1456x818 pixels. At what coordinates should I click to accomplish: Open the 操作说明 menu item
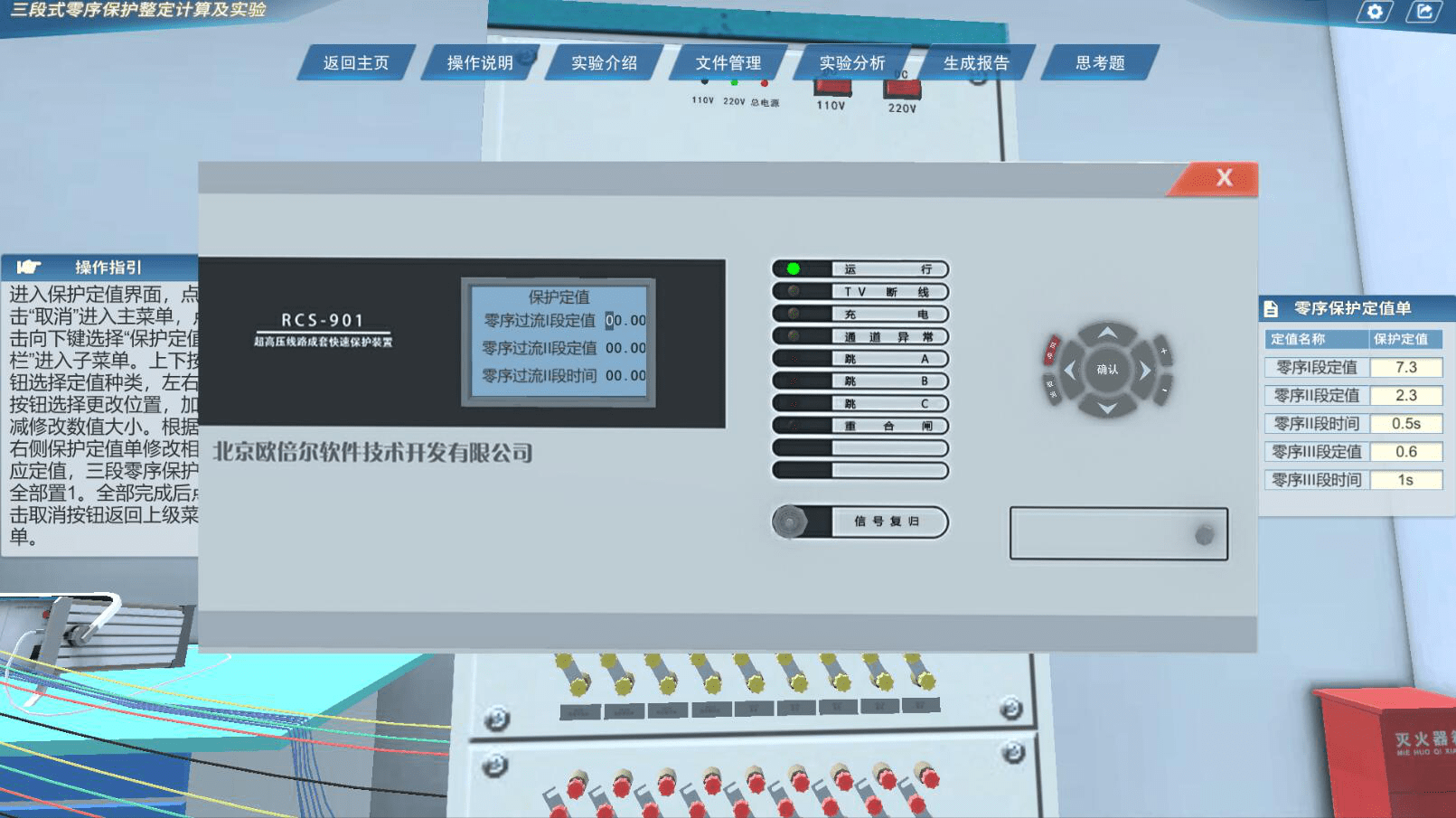pyautogui.click(x=480, y=62)
